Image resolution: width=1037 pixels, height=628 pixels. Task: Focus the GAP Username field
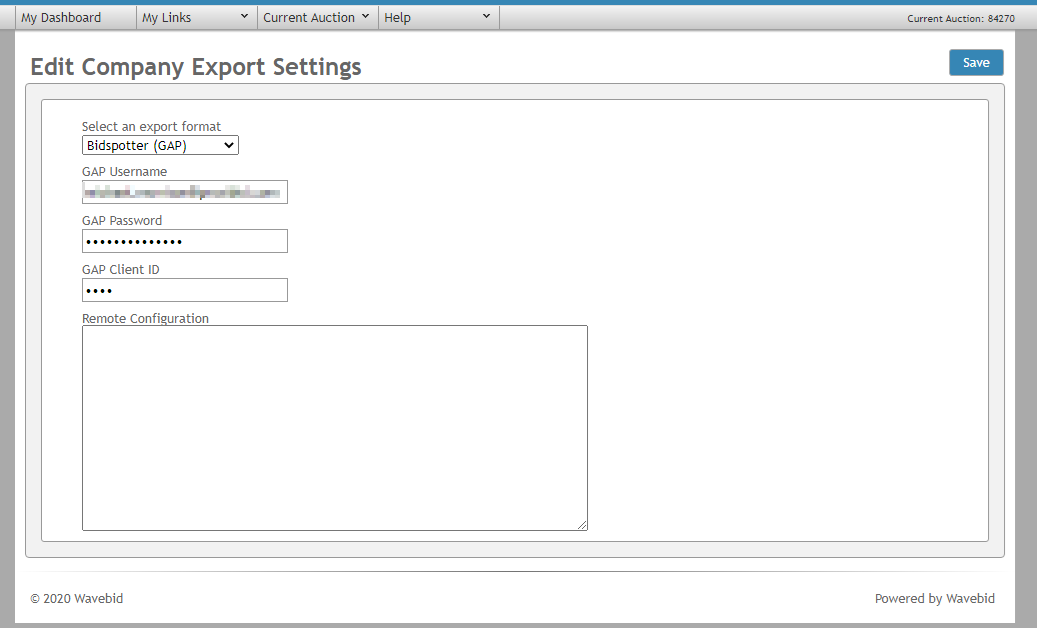(184, 191)
